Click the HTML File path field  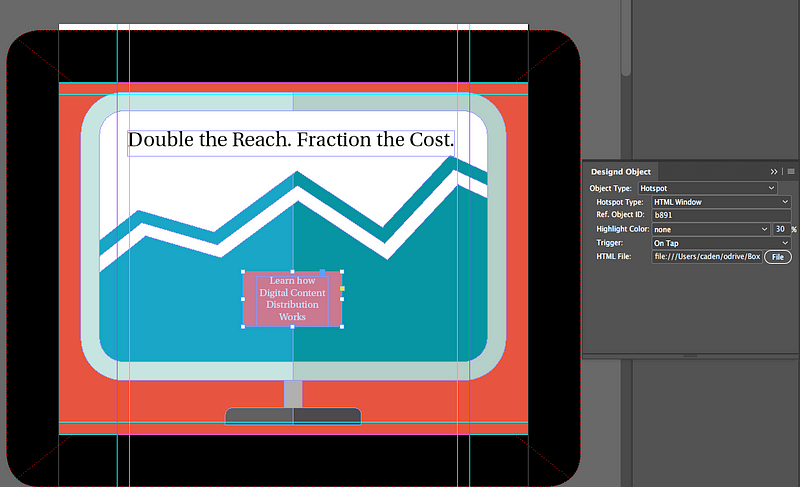click(x=707, y=257)
